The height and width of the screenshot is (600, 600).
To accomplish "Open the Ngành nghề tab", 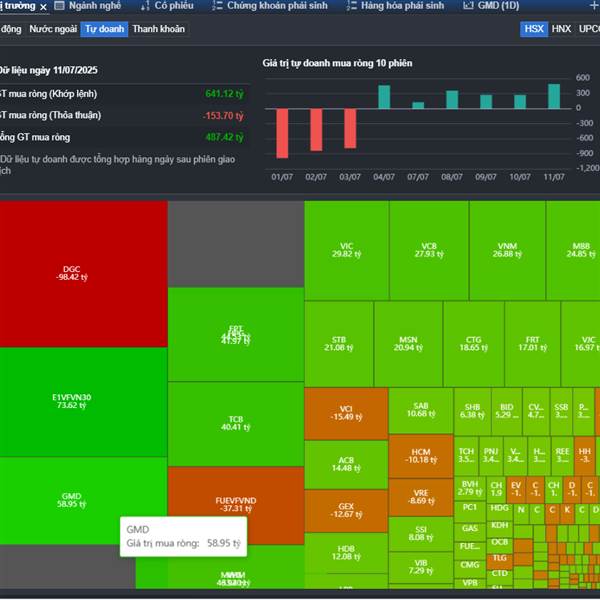I will coord(88,6).
